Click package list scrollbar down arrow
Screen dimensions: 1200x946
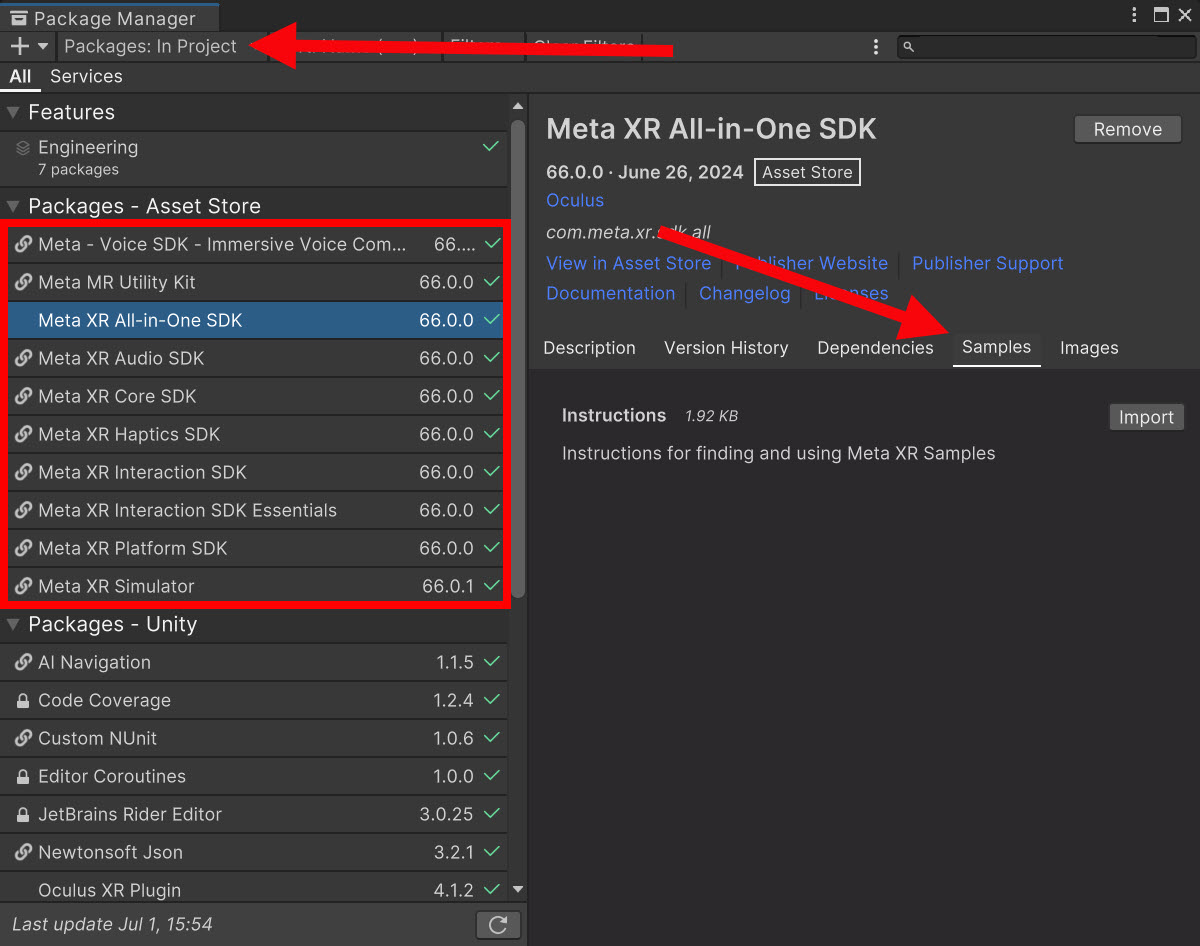click(518, 889)
